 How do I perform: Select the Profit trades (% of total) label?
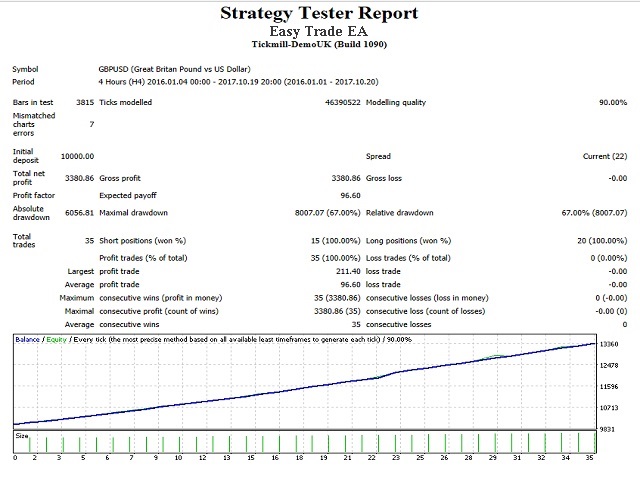[x=143, y=258]
